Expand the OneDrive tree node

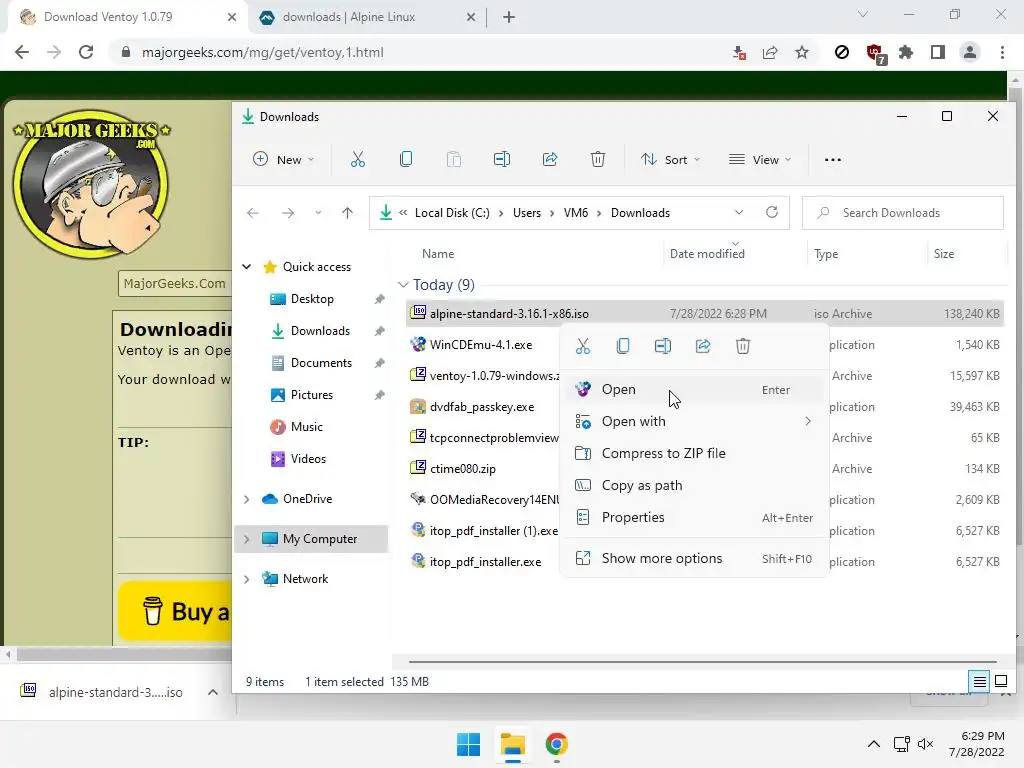[247, 499]
